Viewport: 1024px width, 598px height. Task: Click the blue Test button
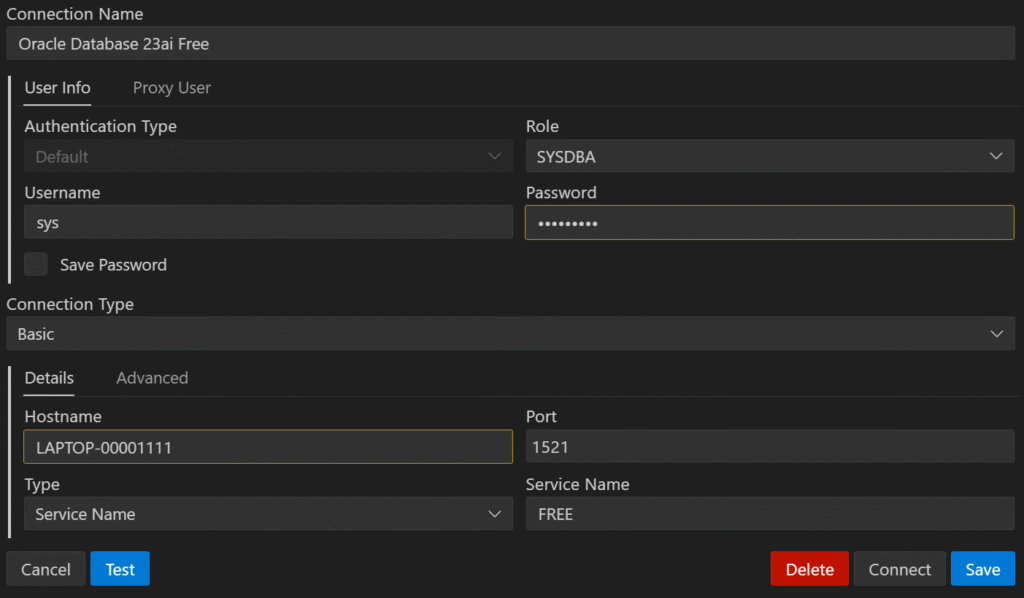(120, 569)
